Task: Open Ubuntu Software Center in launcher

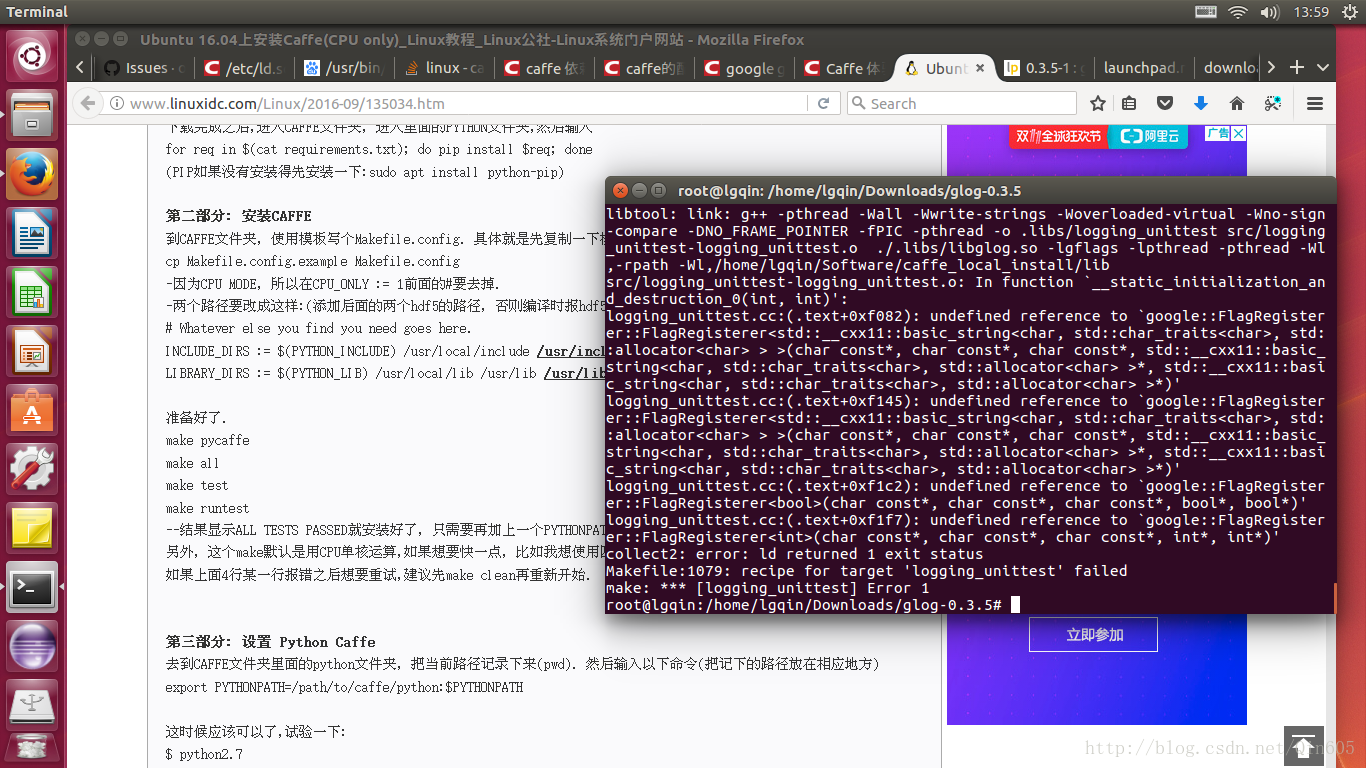Action: pyautogui.click(x=33, y=410)
